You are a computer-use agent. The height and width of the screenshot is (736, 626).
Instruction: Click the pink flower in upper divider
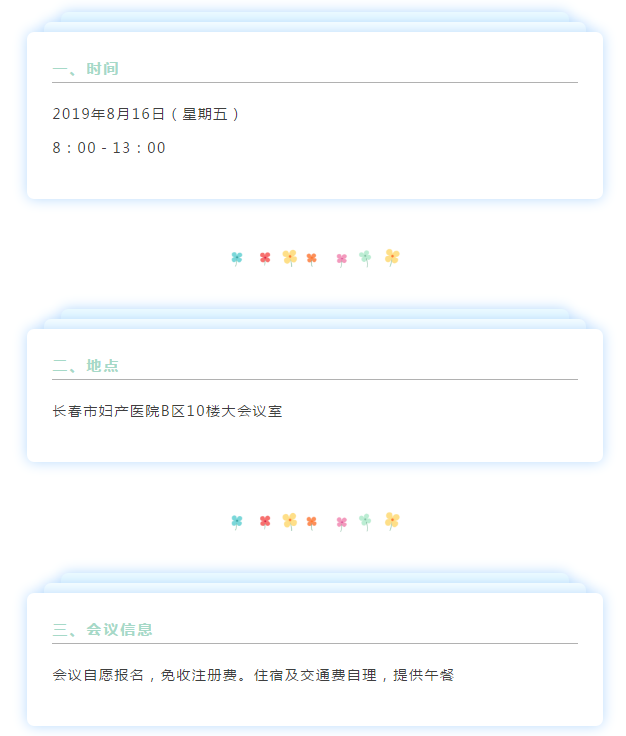[342, 260]
